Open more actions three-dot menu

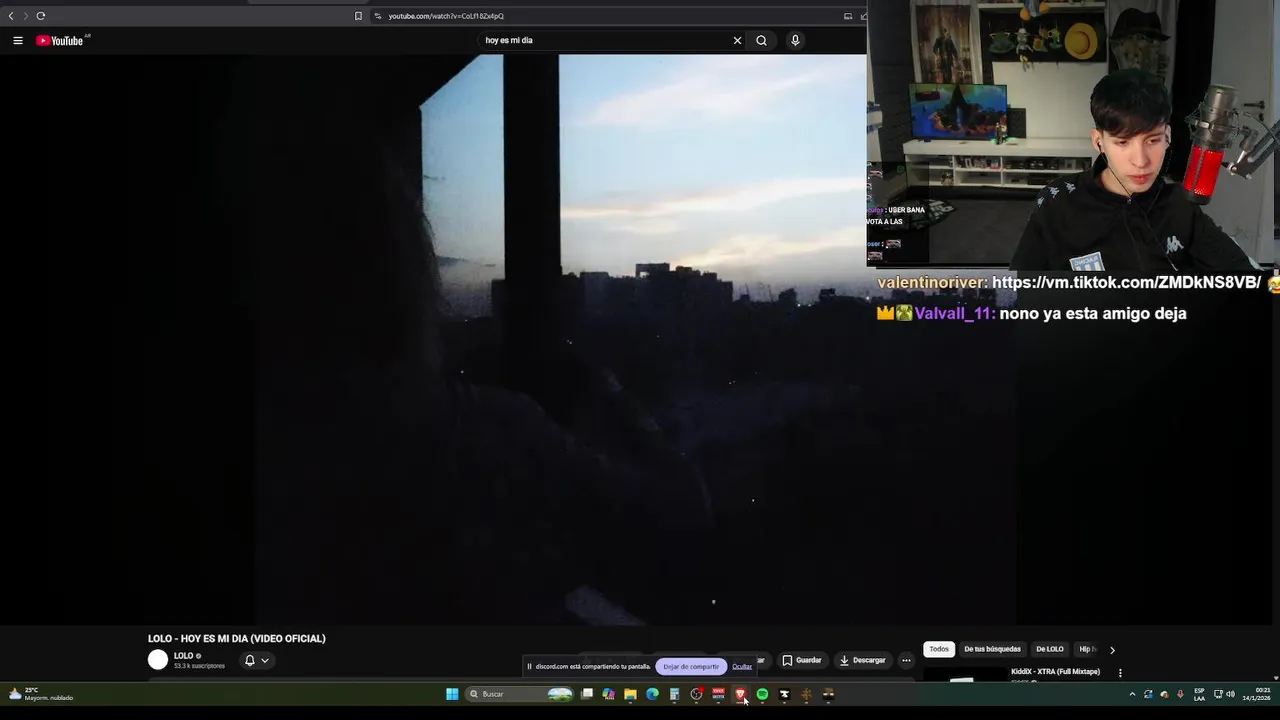coord(906,660)
